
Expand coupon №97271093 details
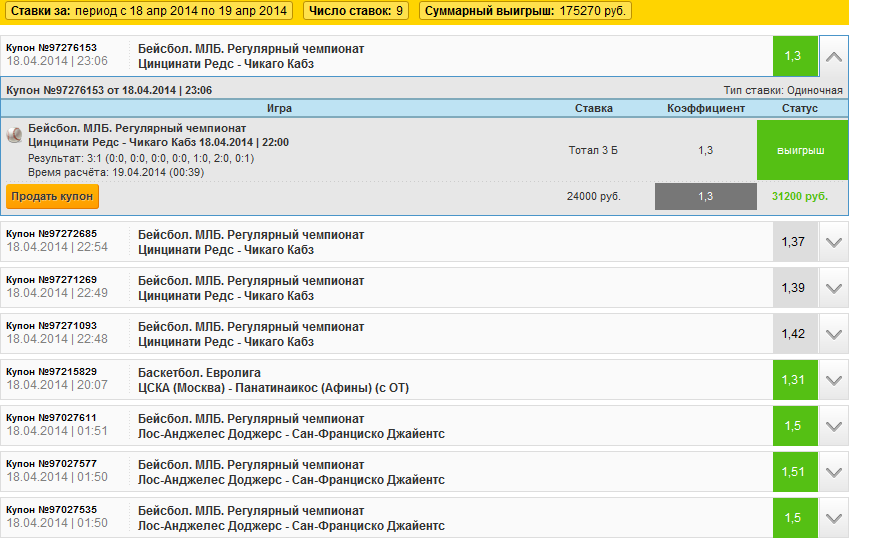click(834, 334)
